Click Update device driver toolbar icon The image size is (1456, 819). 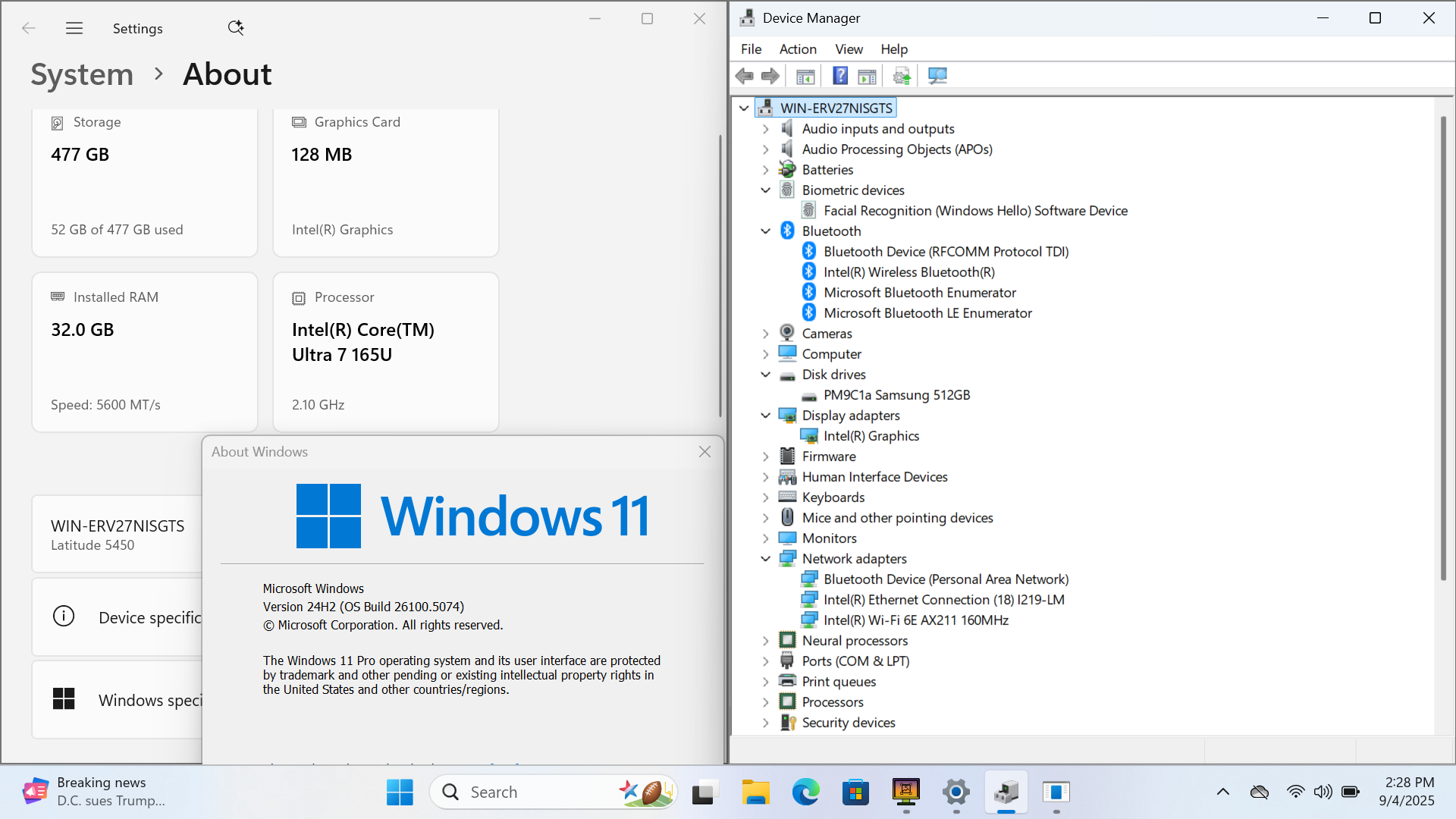(902, 76)
